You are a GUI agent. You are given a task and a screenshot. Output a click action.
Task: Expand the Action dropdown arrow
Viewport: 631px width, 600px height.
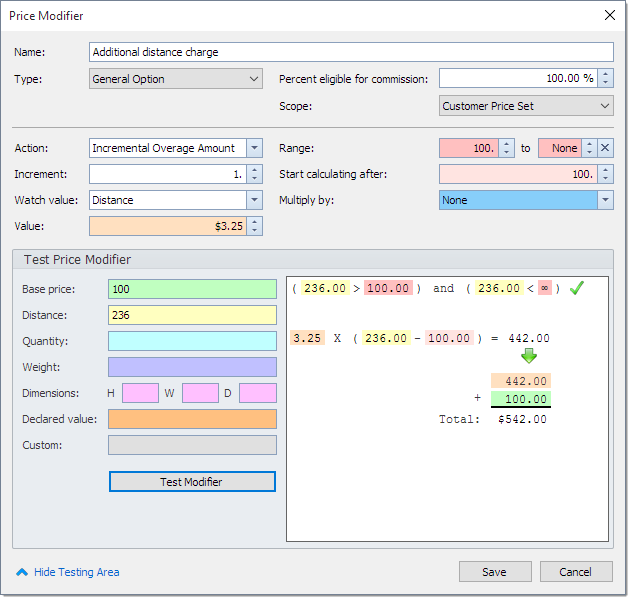tap(254, 148)
